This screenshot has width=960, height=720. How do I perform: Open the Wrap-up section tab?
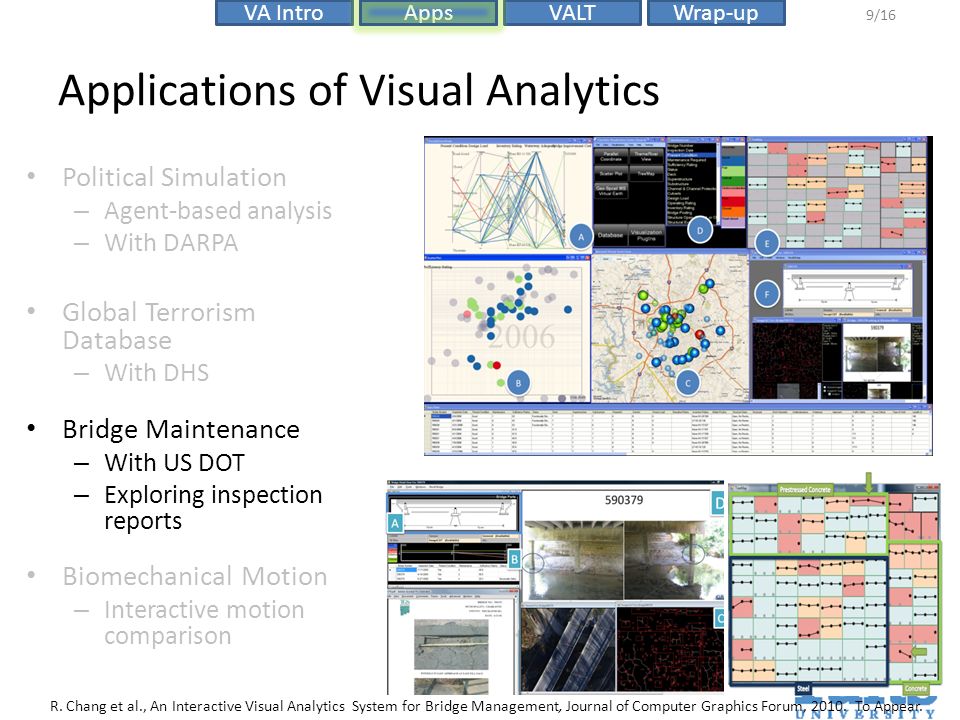(716, 12)
